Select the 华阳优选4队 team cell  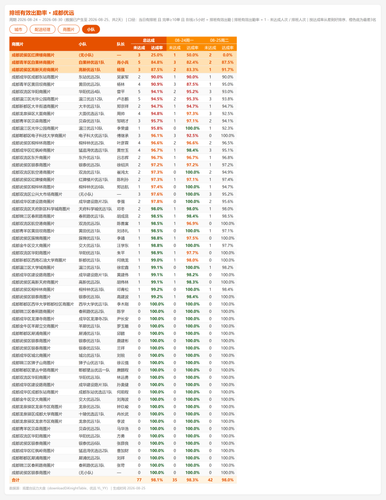click(89, 92)
